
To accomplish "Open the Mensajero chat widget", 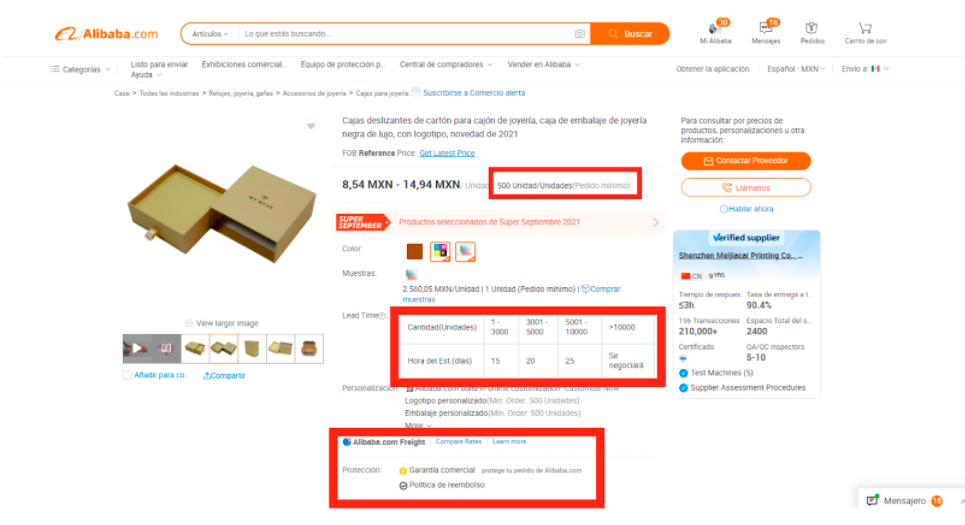I will 904,500.
